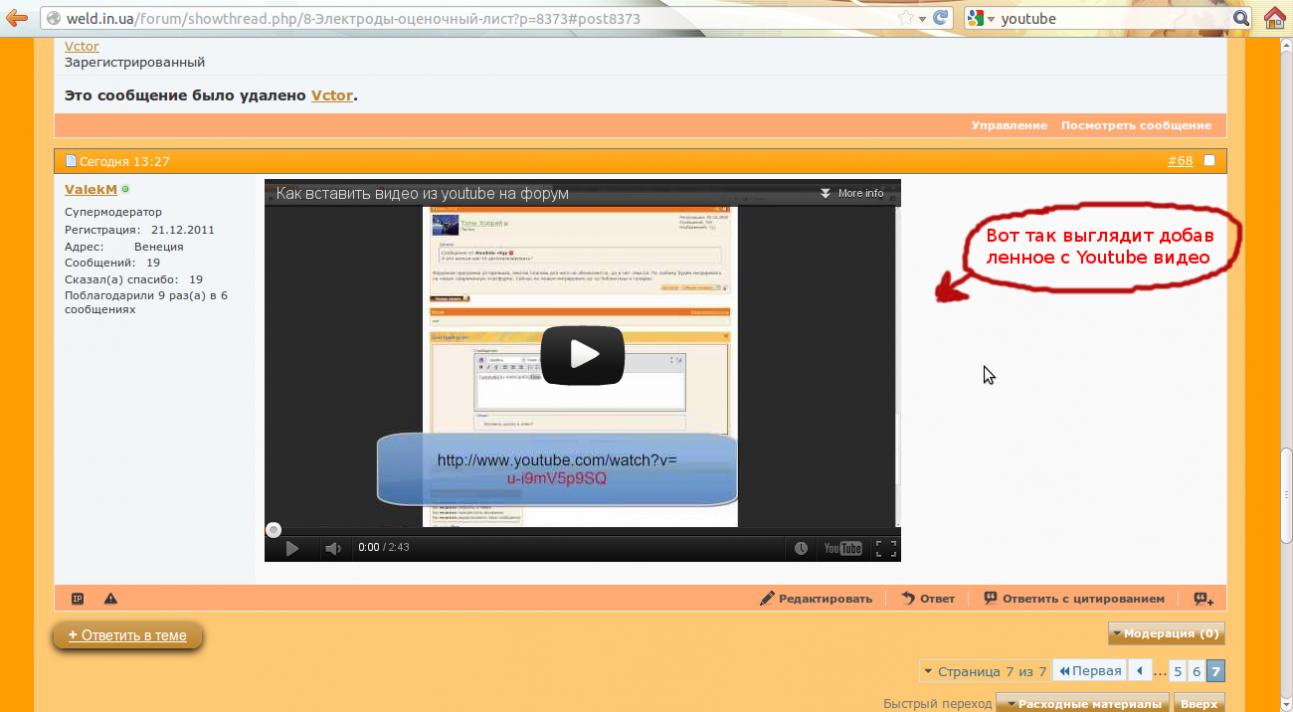Viewport: 1293px width, 712px height.
Task: View poster's IP address icon
Action: pos(78,599)
